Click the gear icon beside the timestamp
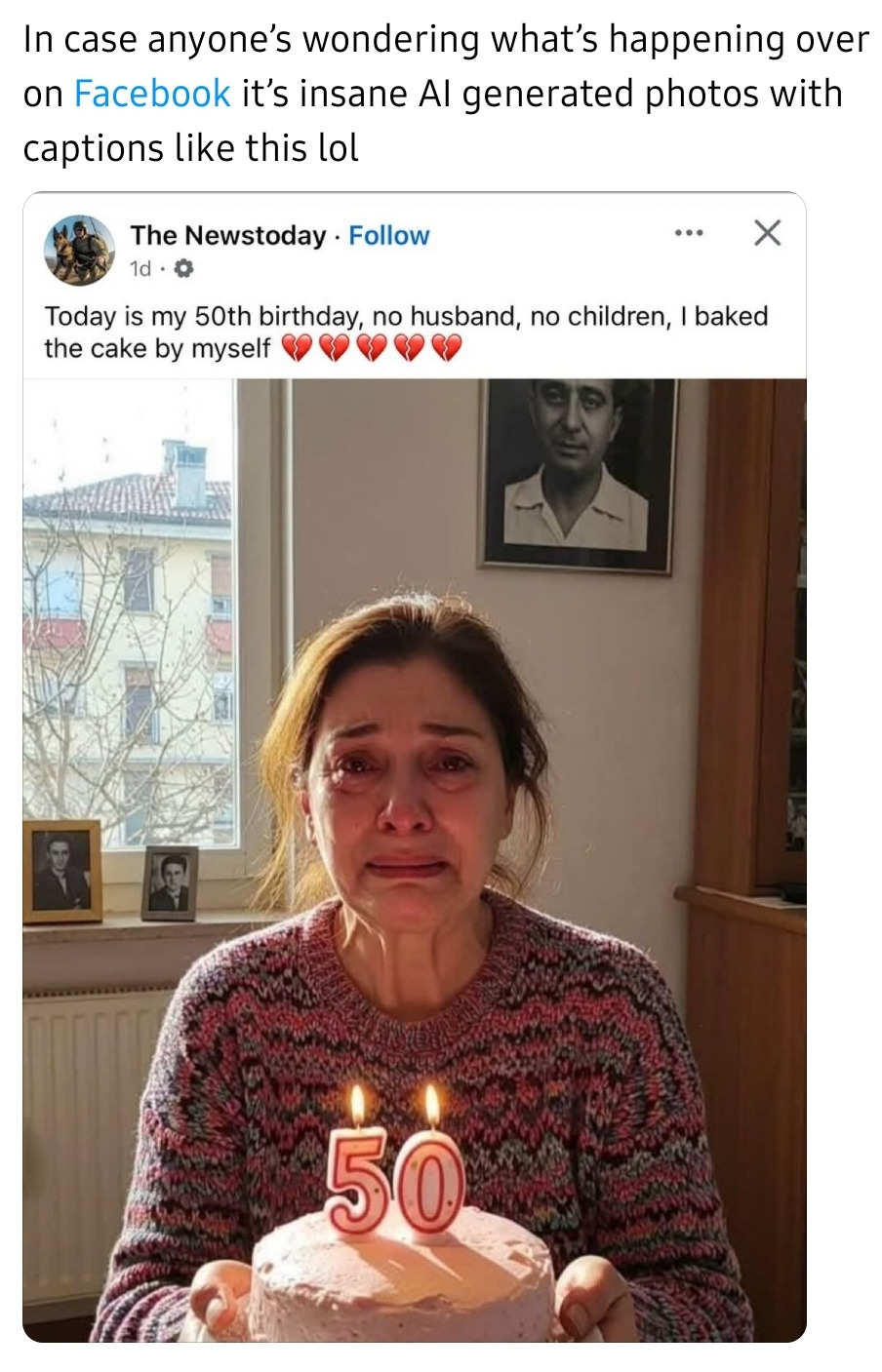The width and height of the screenshot is (882, 1372). [182, 268]
